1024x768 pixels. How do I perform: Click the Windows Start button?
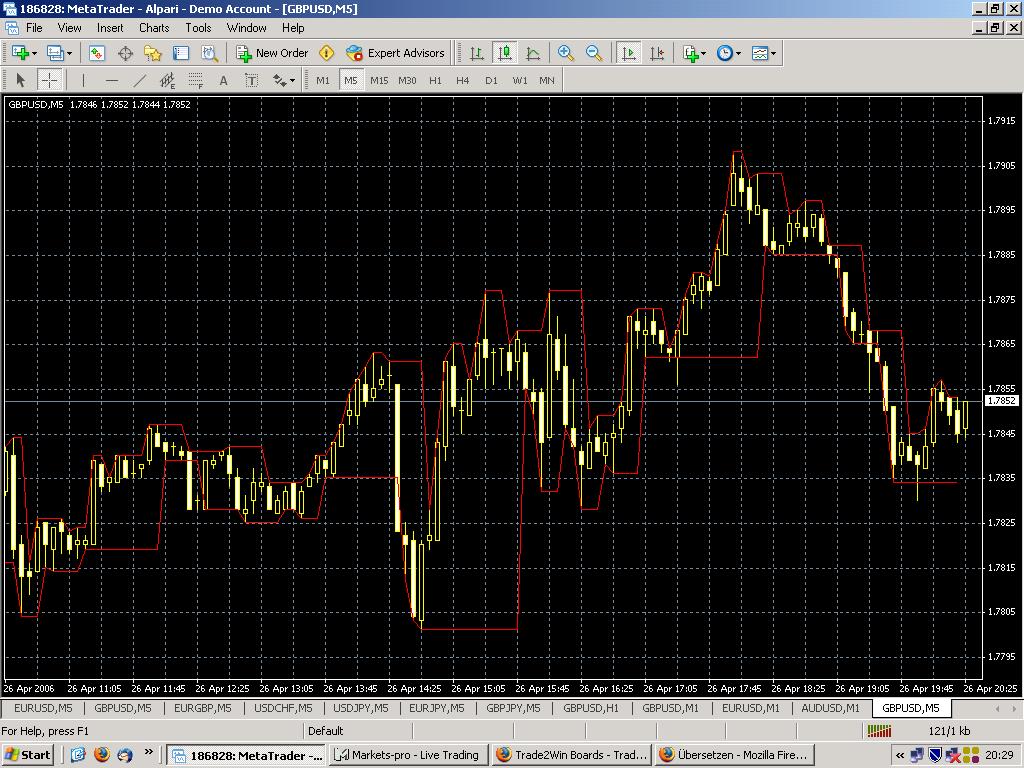29,755
